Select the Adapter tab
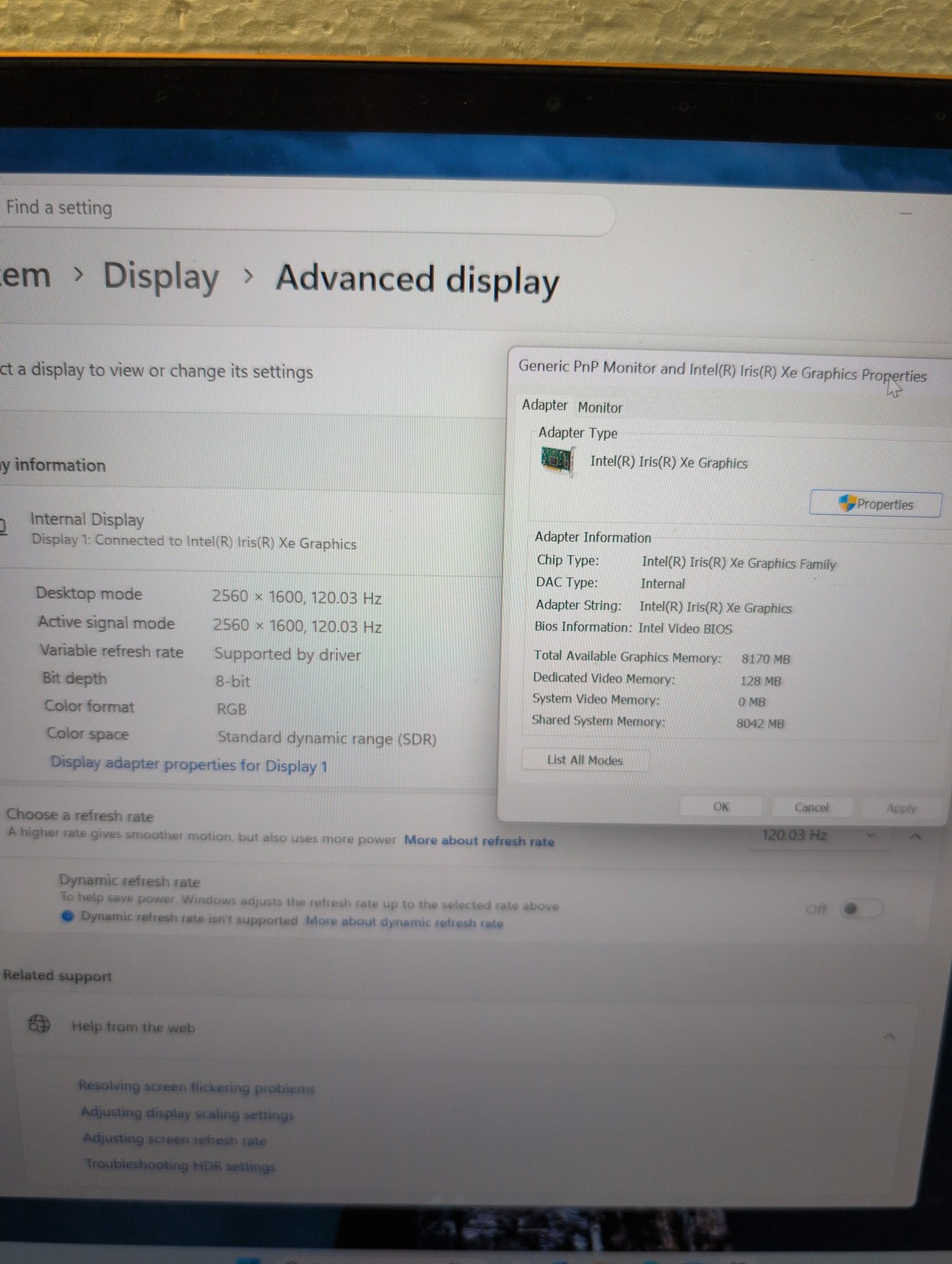The height and width of the screenshot is (1264, 952). tap(544, 404)
